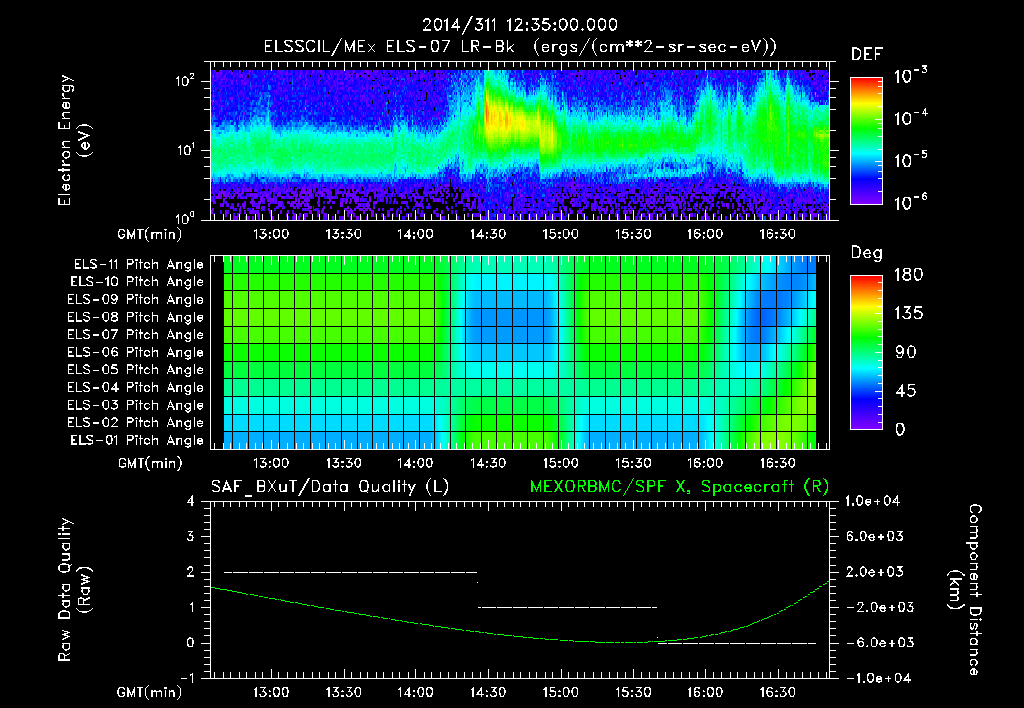Select the ELS-05 Pitch Angle row label
The width and height of the screenshot is (1024, 708).
coord(136,370)
